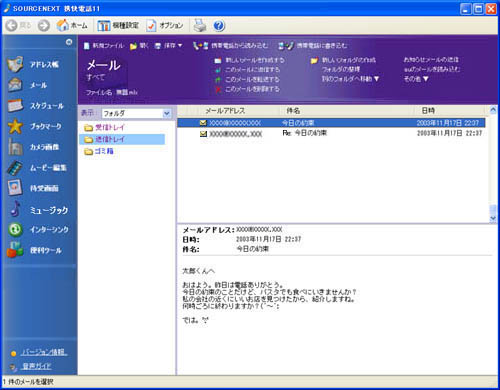Click the mail list scrollbar thumb

tap(493, 209)
